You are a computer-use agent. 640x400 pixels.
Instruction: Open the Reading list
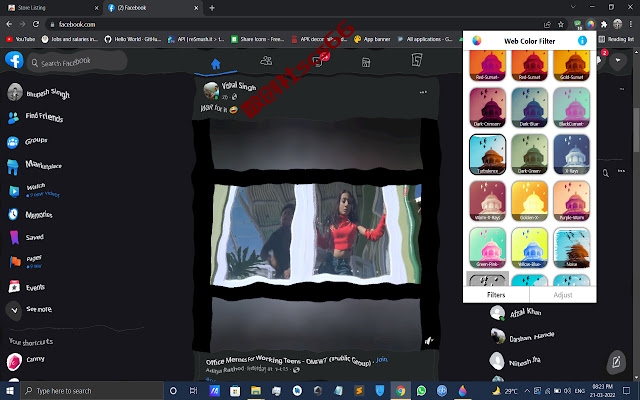click(x=616, y=39)
